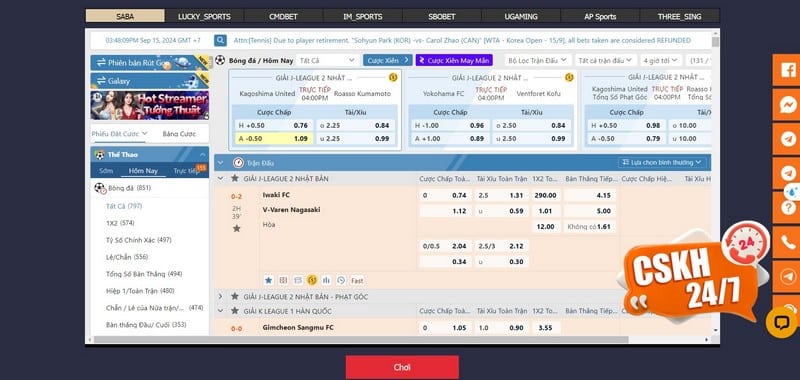Click the gold coin cash-out icon under match

312,280
